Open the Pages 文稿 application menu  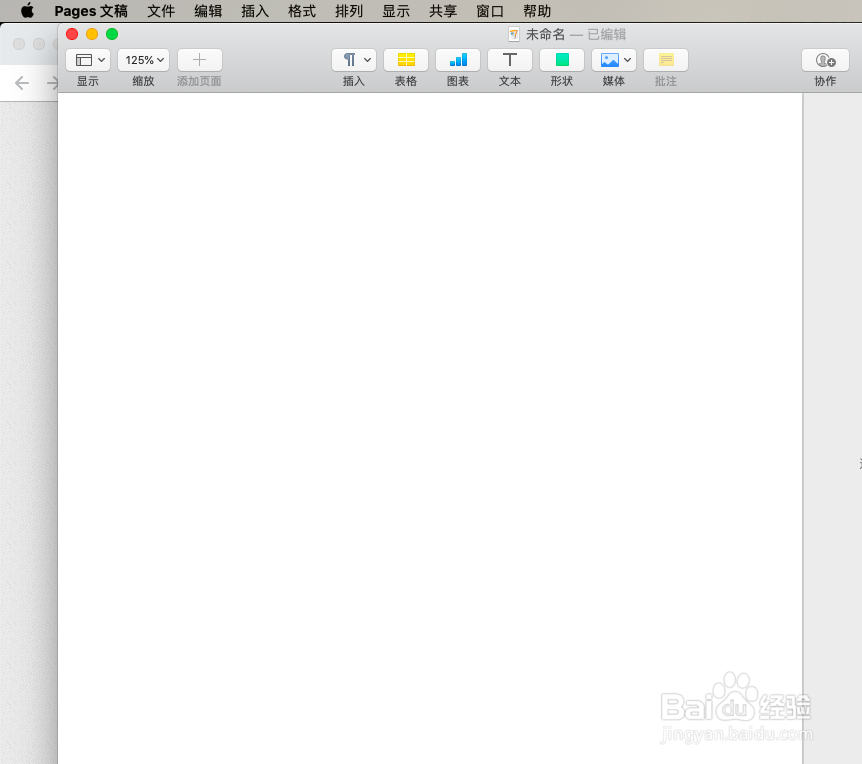tap(91, 11)
